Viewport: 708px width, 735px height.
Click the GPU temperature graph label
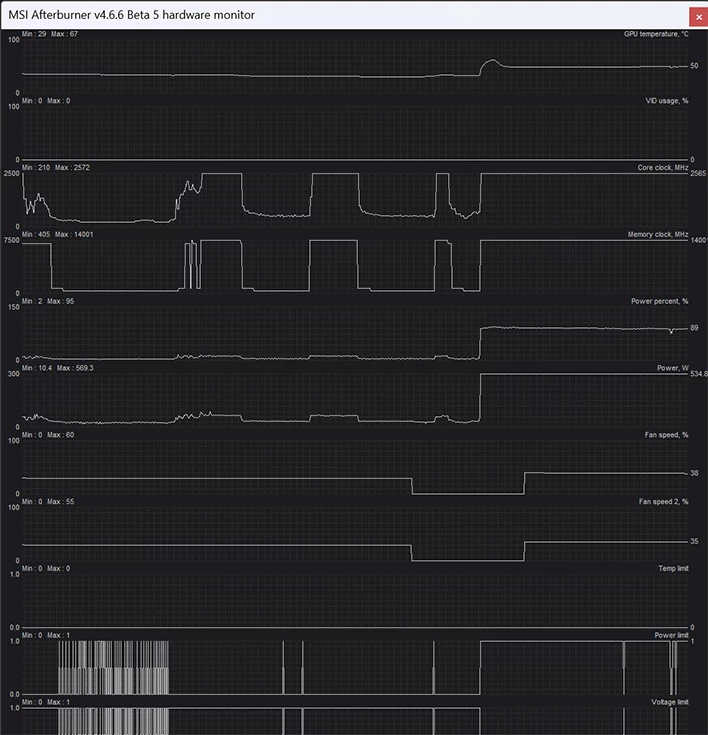656,34
